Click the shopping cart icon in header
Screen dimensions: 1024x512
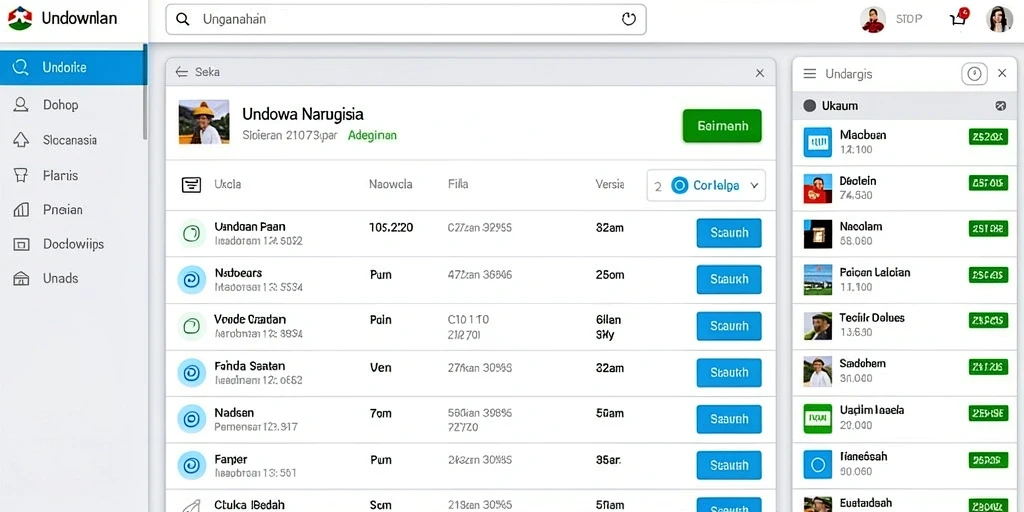pos(958,18)
